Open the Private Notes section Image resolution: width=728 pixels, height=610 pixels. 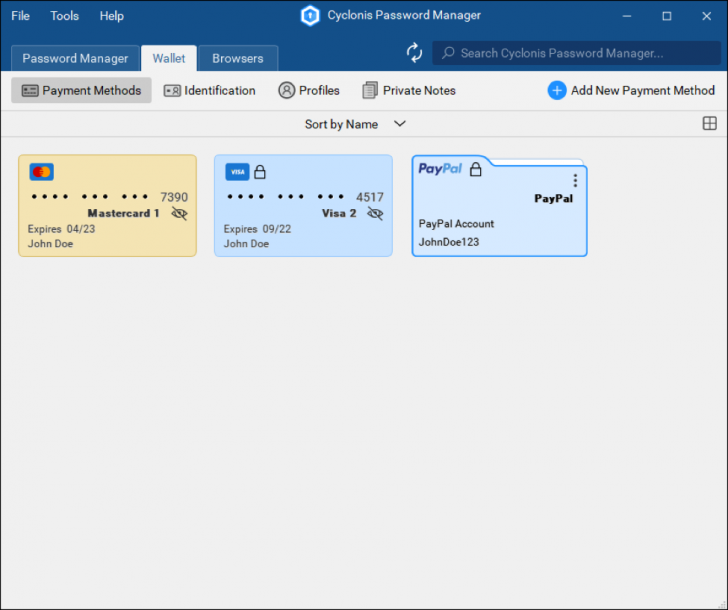click(x=409, y=90)
